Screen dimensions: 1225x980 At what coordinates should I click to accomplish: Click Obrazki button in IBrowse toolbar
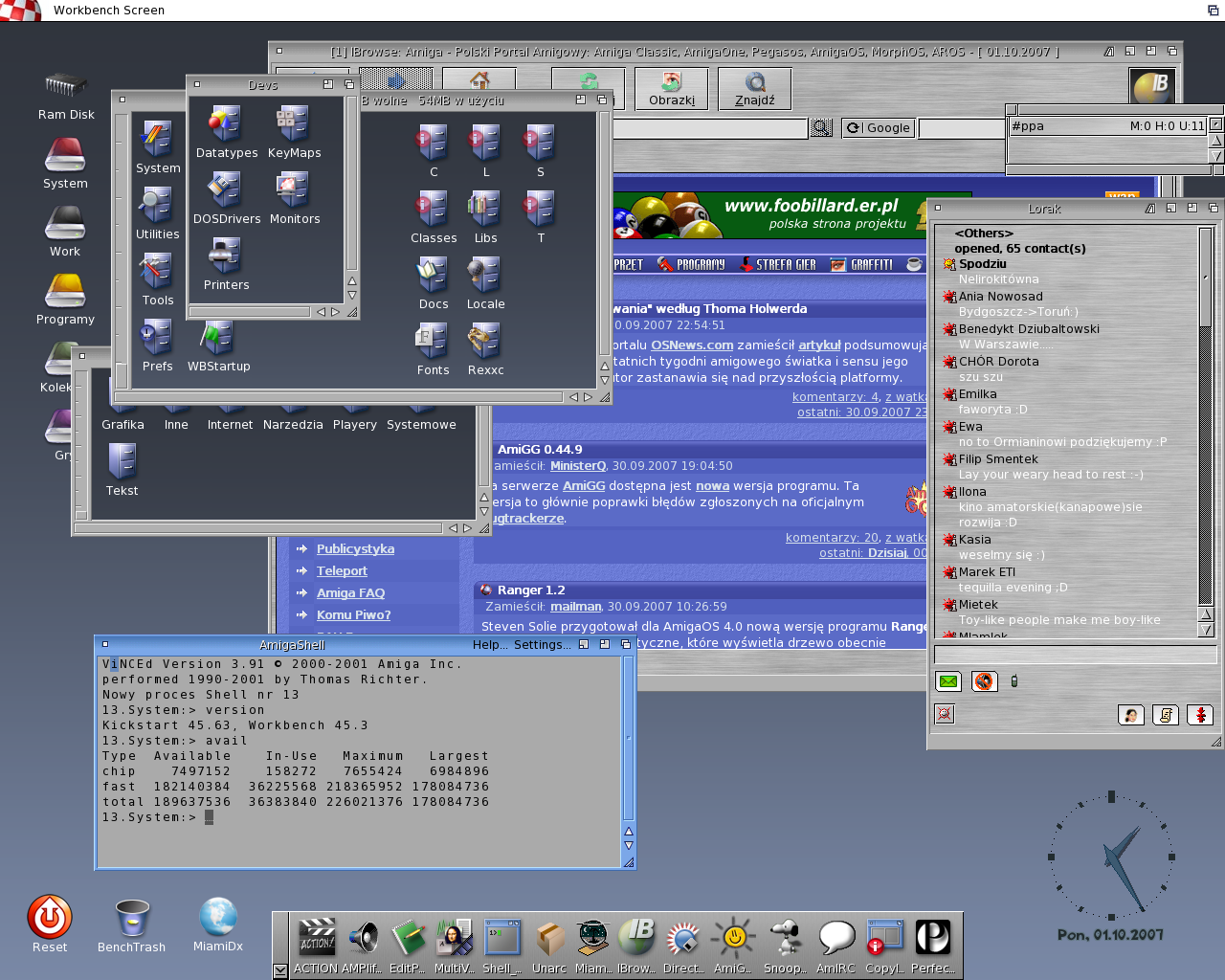tap(672, 88)
